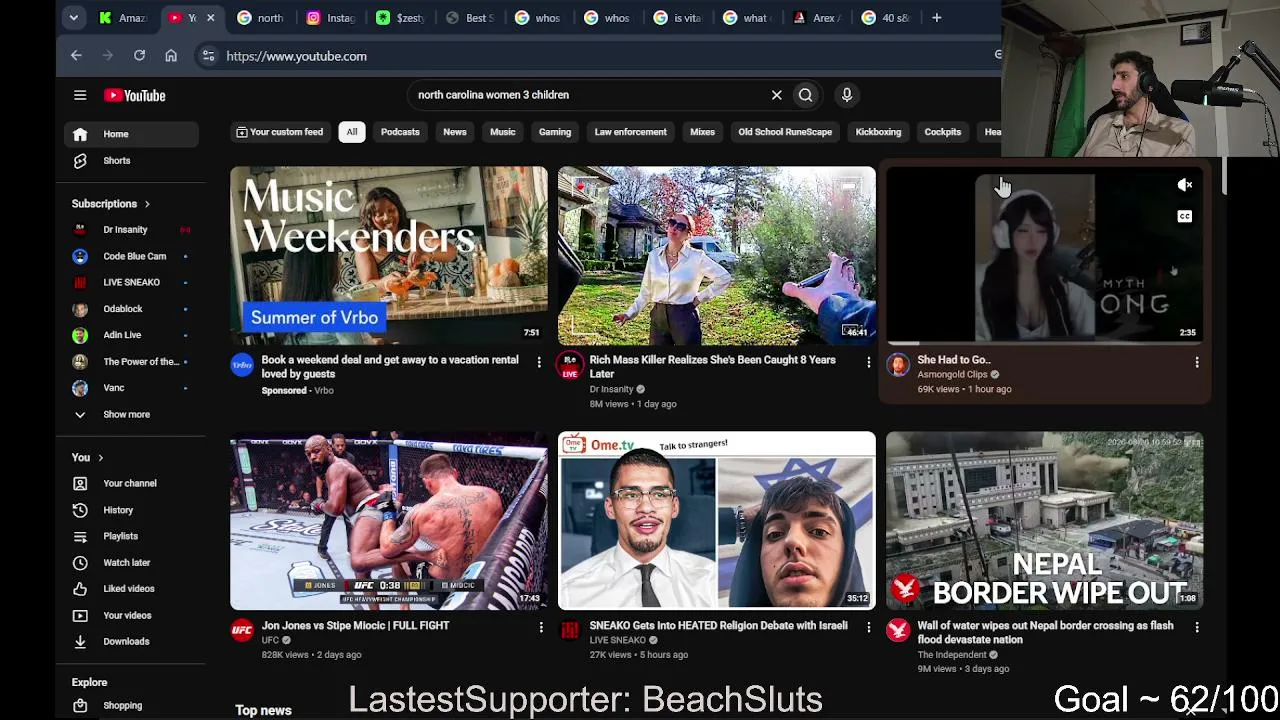The height and width of the screenshot is (720, 1280).
Task: Open options menu for She Had to Go video
Action: coord(1197,362)
